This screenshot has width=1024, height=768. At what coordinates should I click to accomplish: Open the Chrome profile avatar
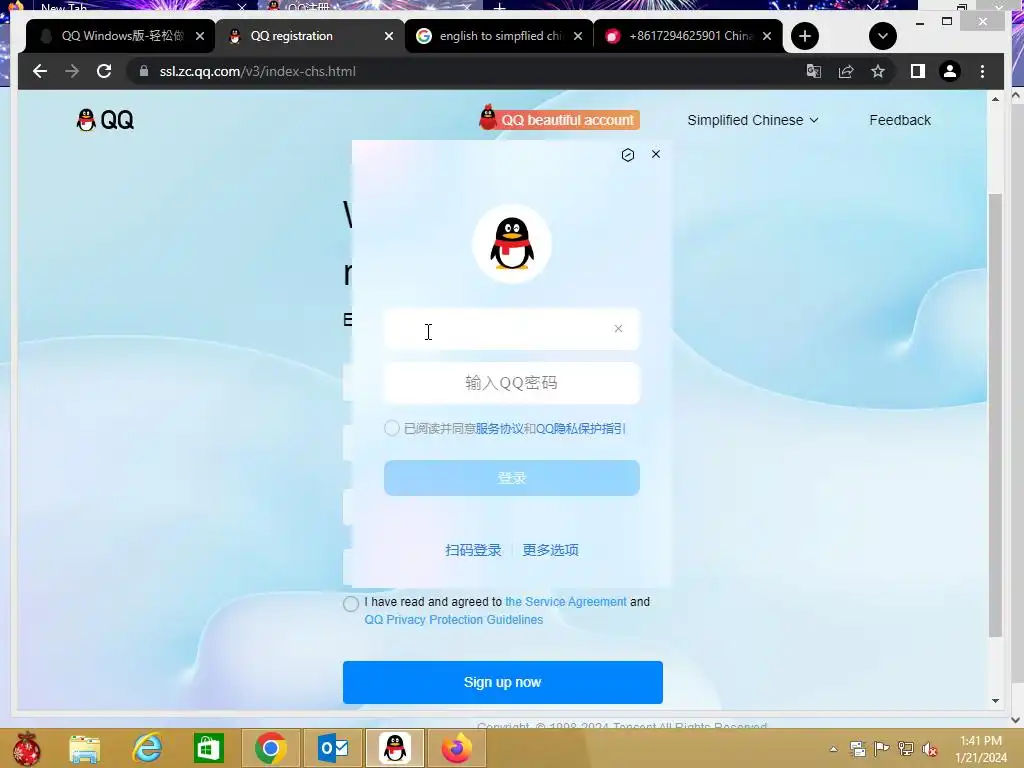point(950,71)
